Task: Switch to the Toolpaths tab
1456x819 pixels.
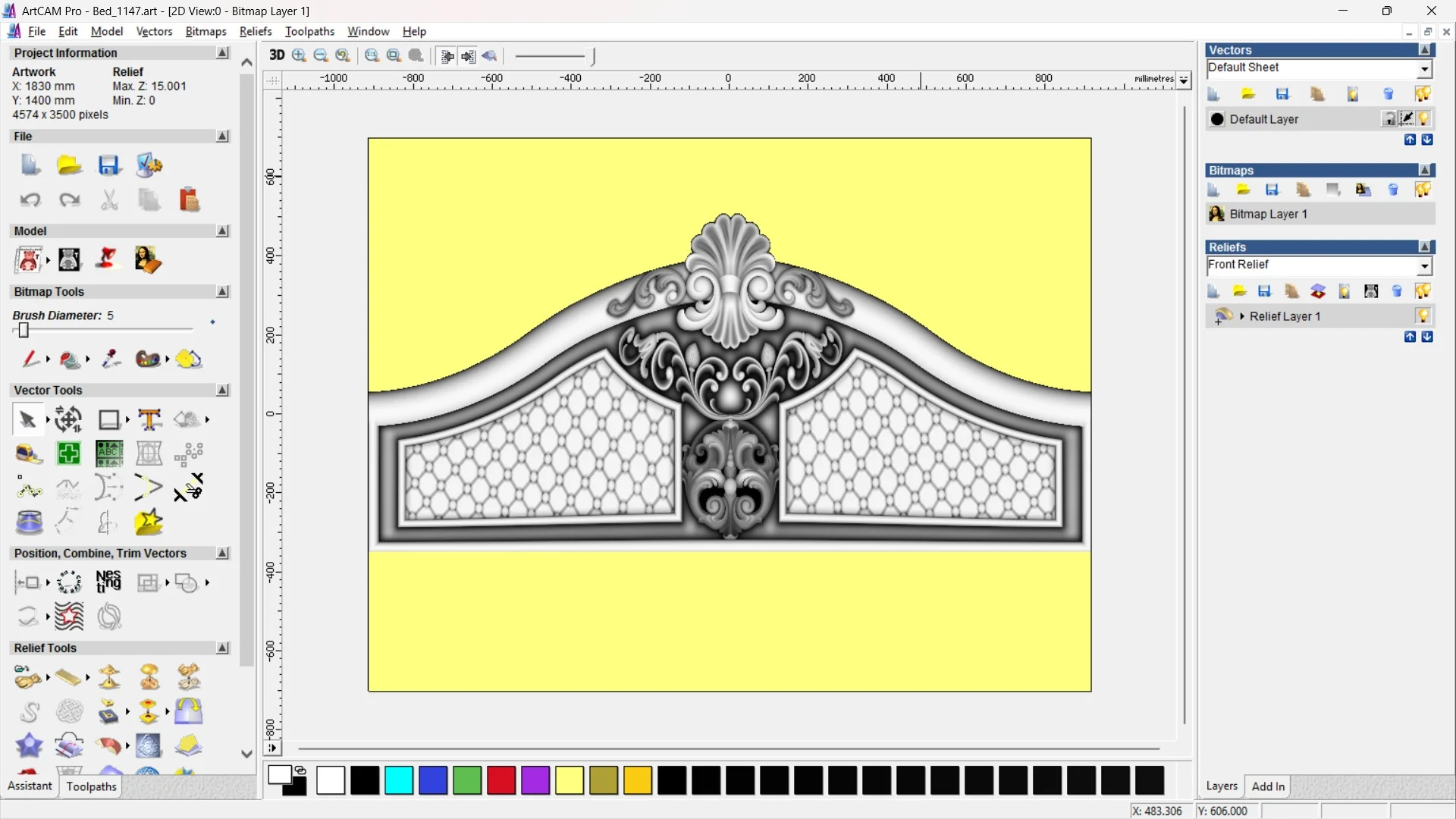Action: 91,786
